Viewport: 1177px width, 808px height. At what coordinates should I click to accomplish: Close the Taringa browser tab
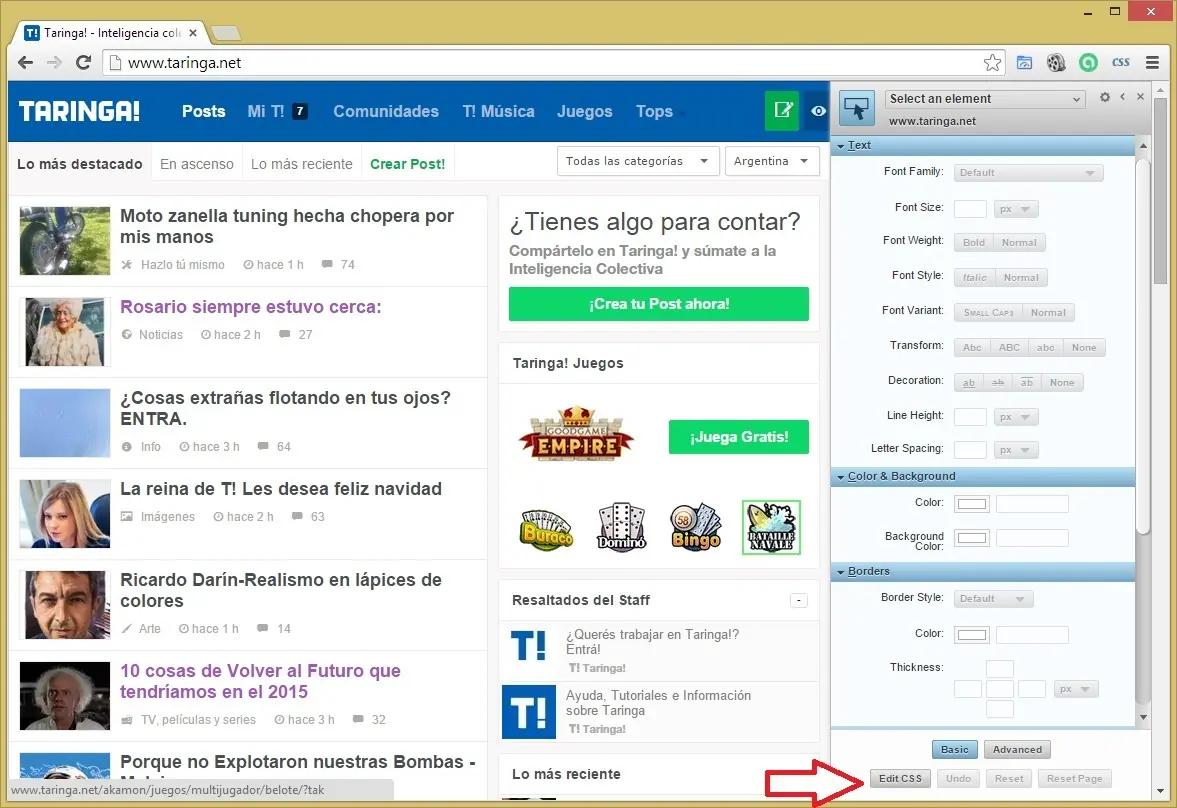[193, 33]
